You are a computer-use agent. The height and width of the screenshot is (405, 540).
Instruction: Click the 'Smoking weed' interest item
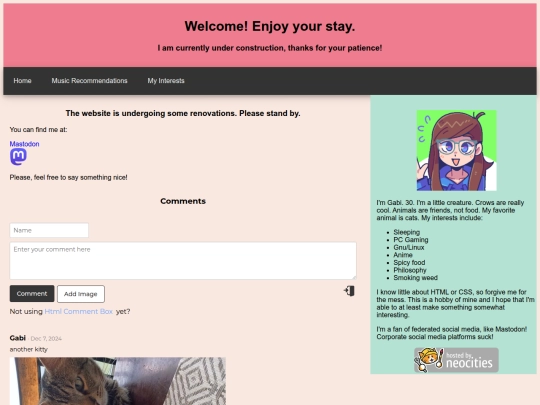[416, 278]
